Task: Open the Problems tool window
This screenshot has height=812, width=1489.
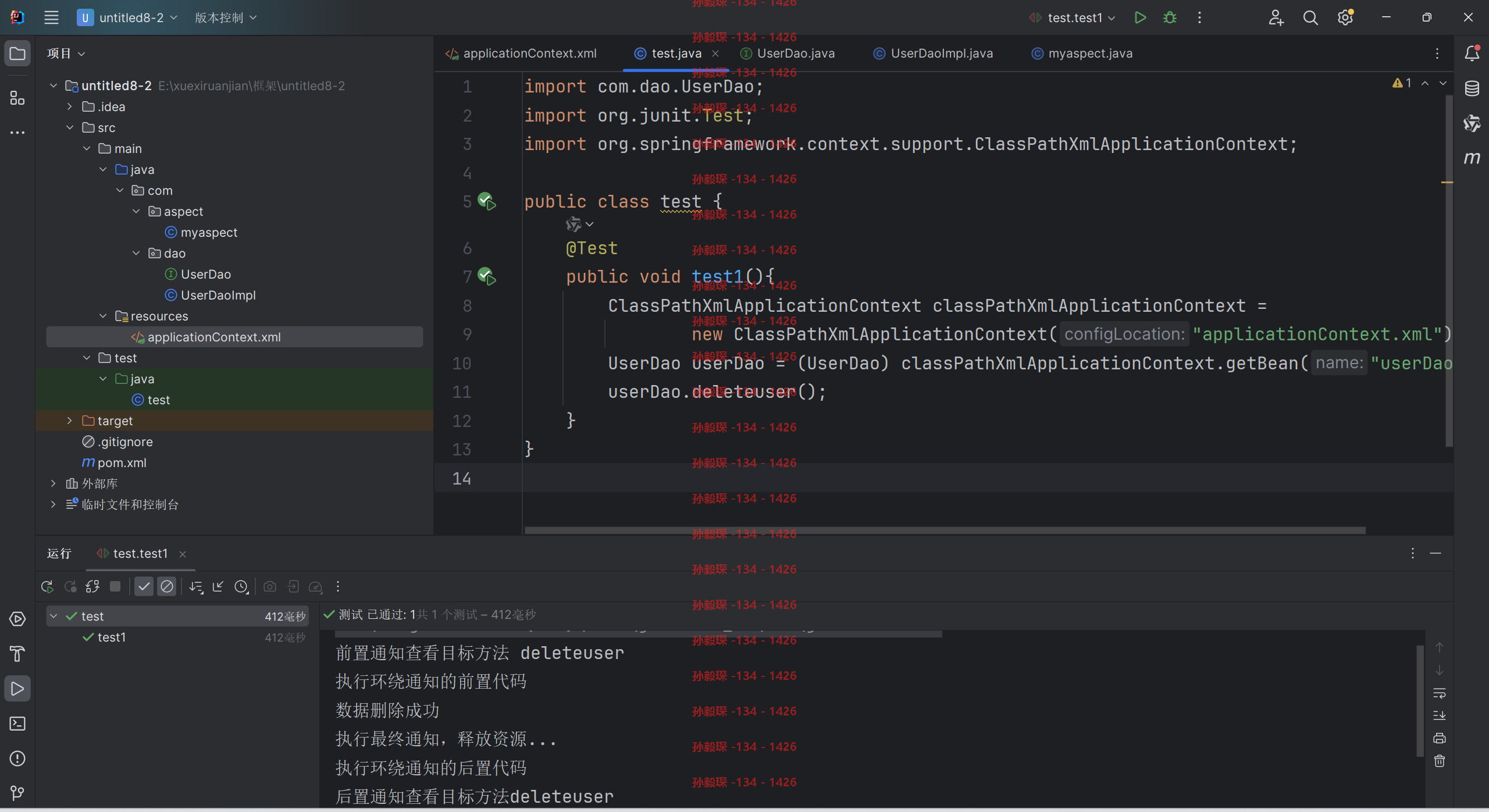Action: (x=17, y=758)
